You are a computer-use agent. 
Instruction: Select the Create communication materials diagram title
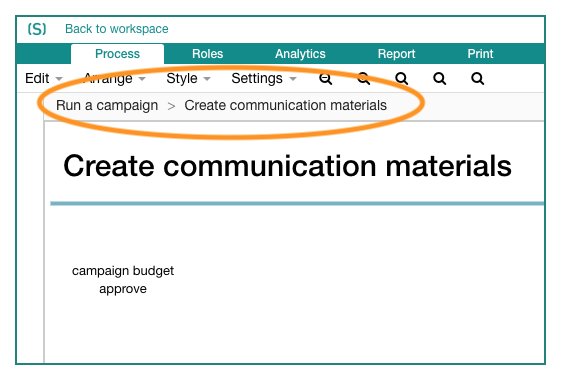(x=287, y=166)
